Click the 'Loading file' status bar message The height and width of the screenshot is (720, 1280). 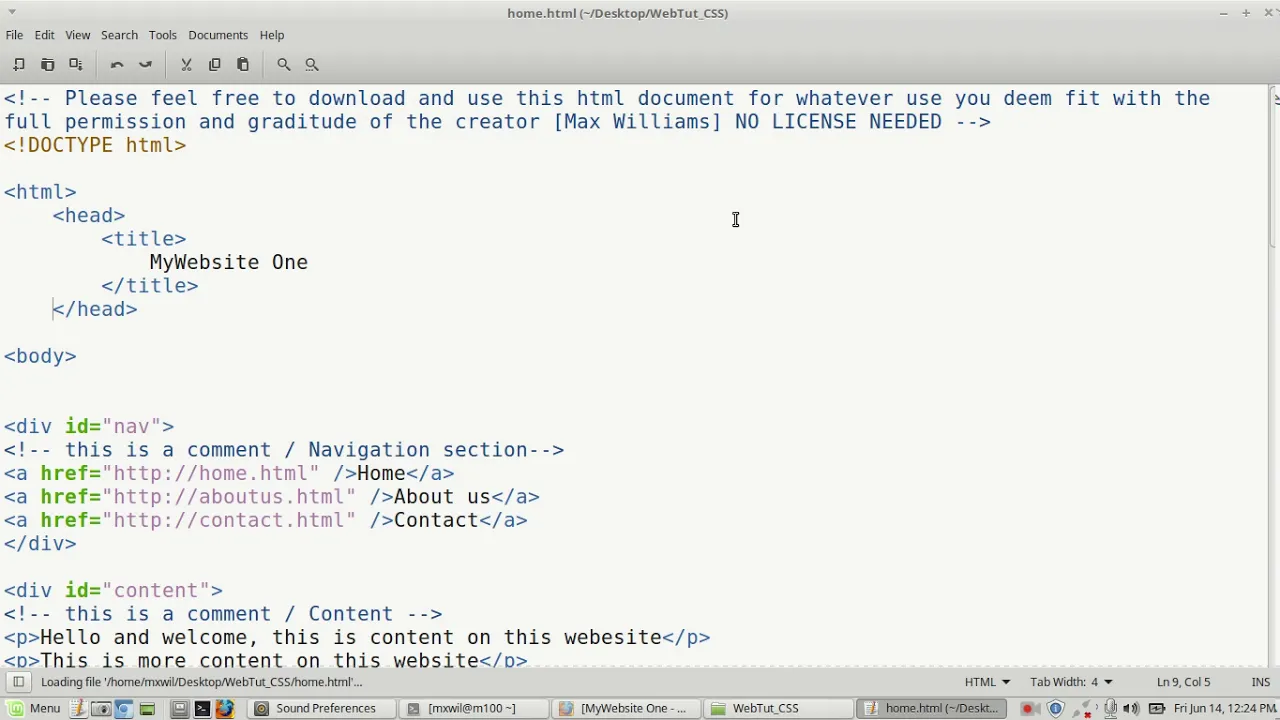(x=202, y=682)
